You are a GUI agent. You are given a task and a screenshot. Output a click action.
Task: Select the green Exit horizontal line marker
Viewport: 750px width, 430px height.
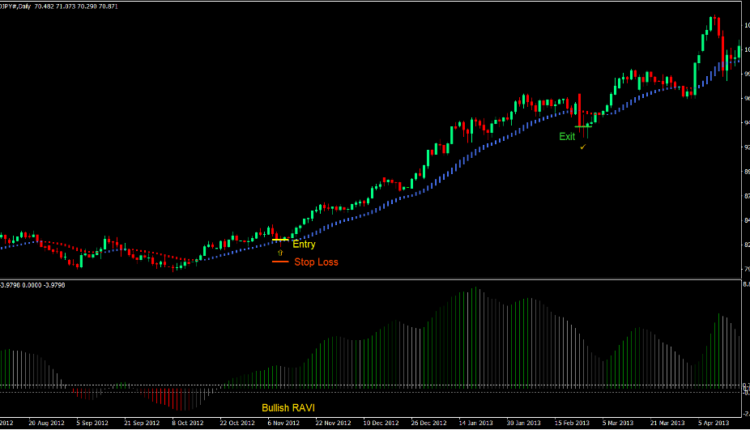pyautogui.click(x=584, y=125)
